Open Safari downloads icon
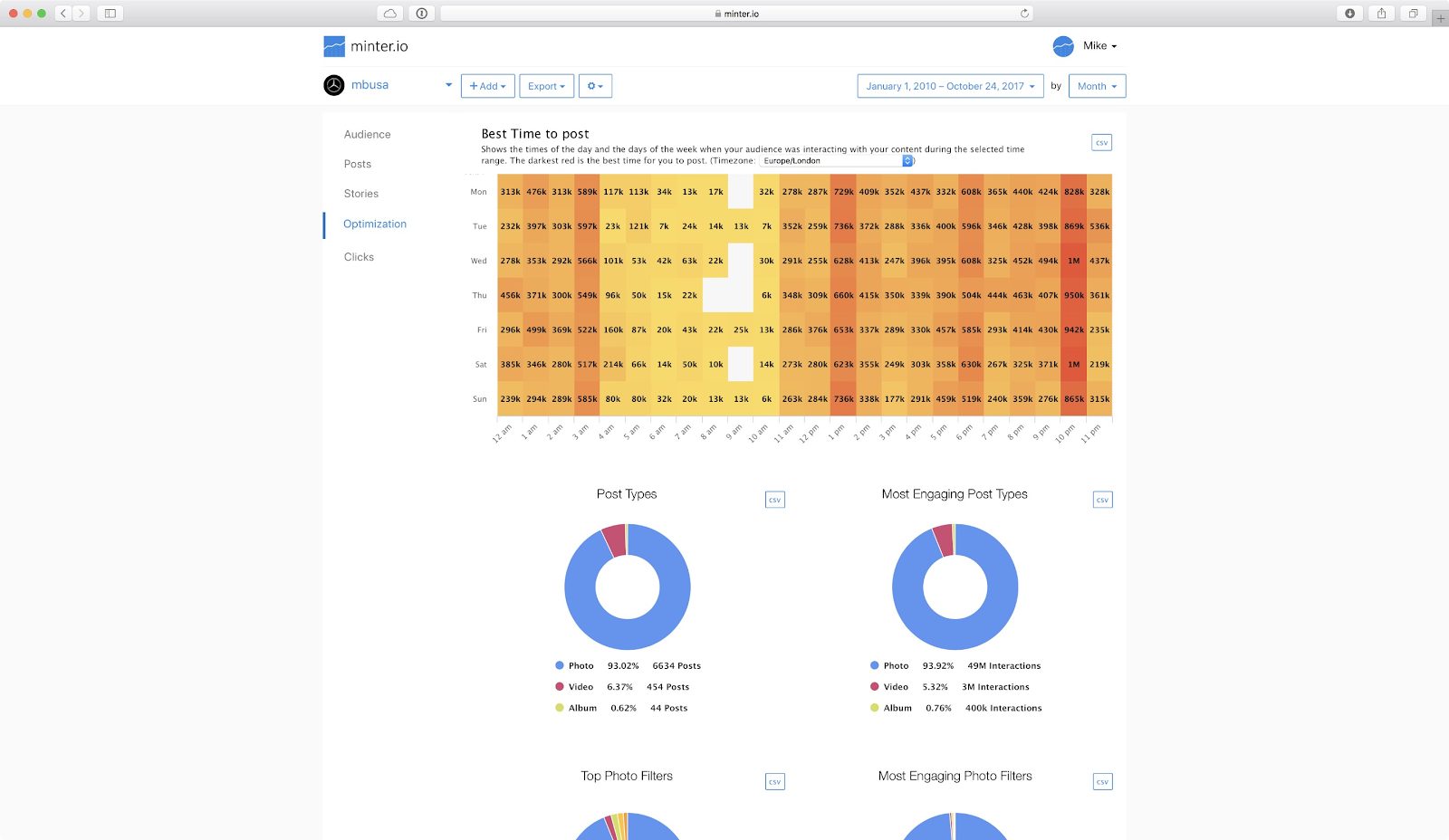Screen dimensions: 1449x840 click(1350, 14)
